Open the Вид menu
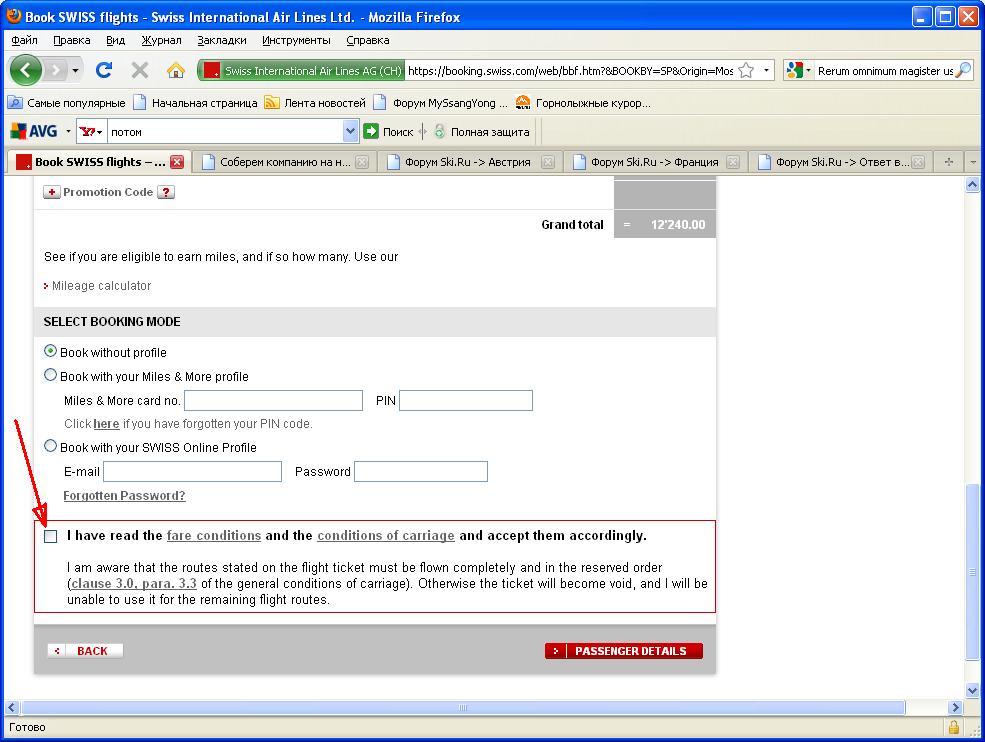This screenshot has width=985, height=742. pyautogui.click(x=116, y=40)
